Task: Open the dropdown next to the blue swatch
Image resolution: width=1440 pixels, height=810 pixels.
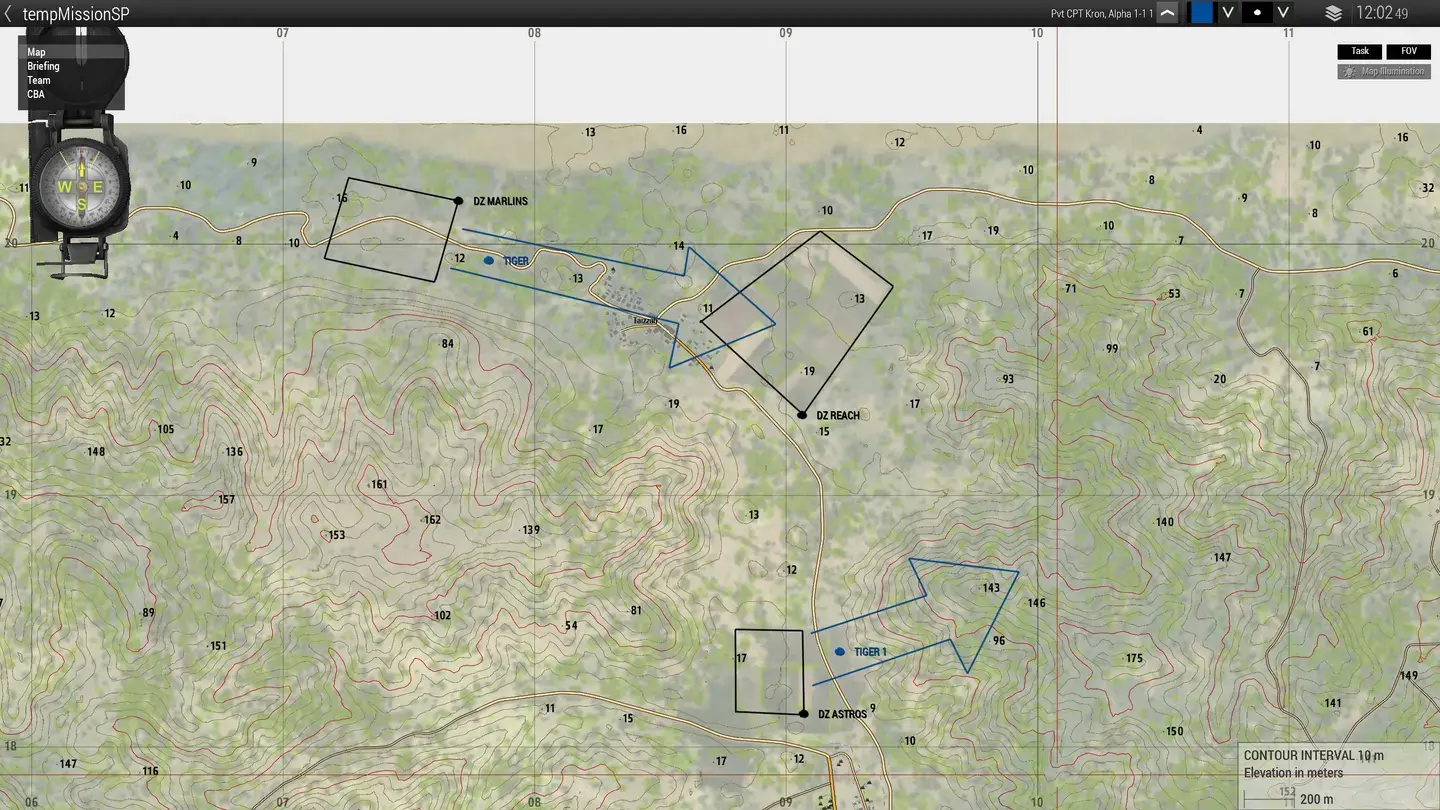Action: coord(1228,13)
